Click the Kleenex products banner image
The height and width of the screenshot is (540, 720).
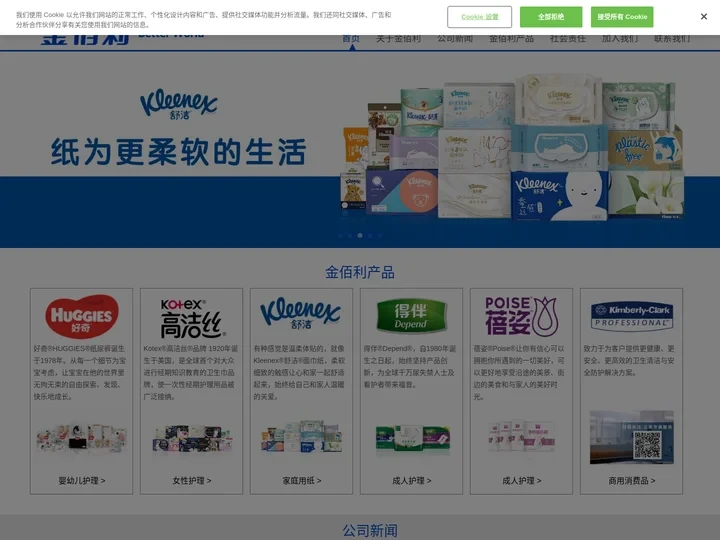point(512,147)
